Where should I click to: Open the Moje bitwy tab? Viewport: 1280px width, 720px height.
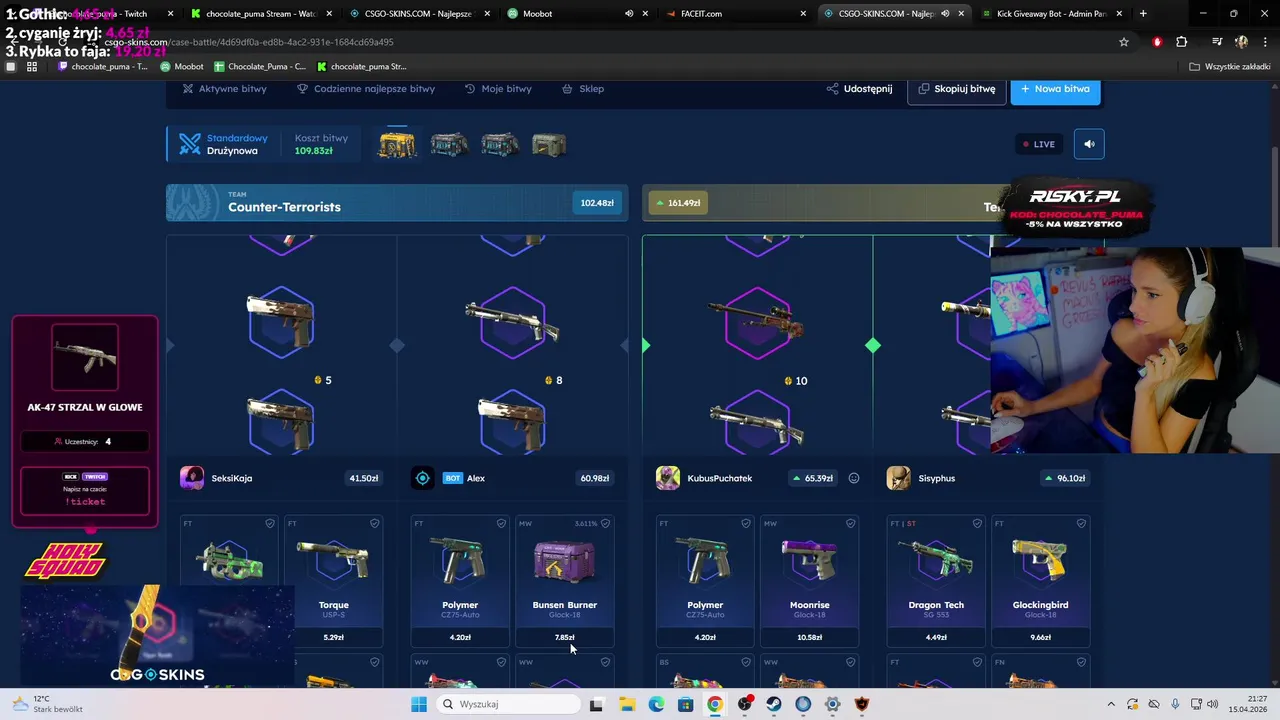498,89
